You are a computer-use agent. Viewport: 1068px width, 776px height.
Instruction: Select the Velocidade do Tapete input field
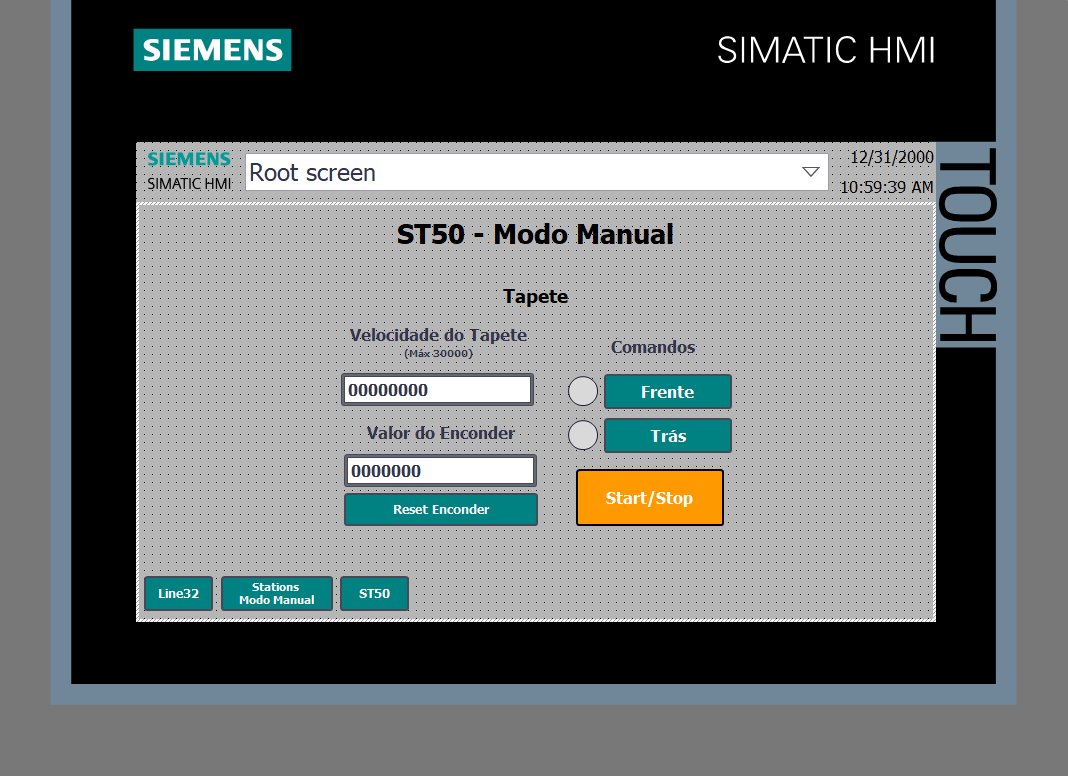point(437,390)
